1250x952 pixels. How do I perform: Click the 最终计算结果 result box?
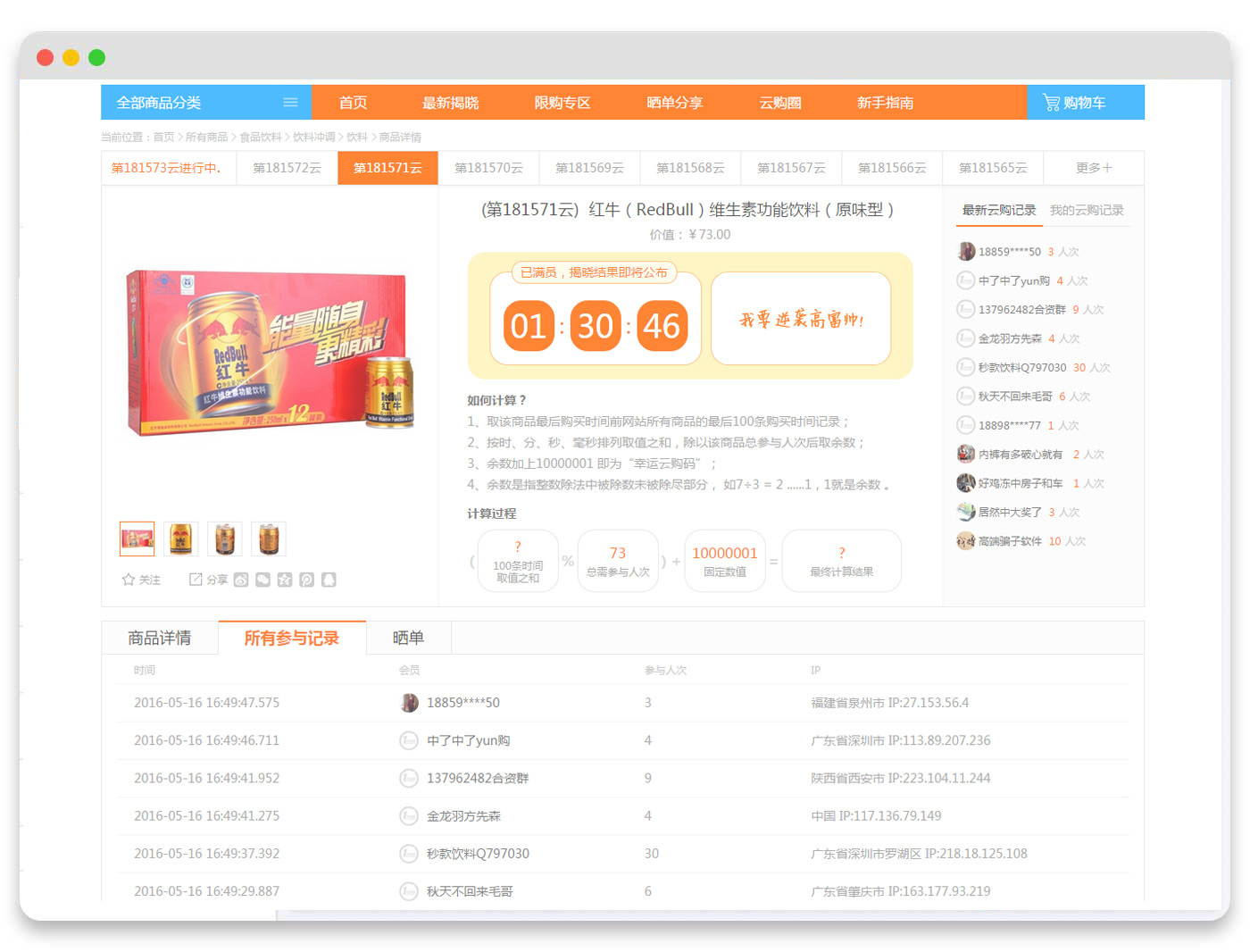(x=841, y=561)
